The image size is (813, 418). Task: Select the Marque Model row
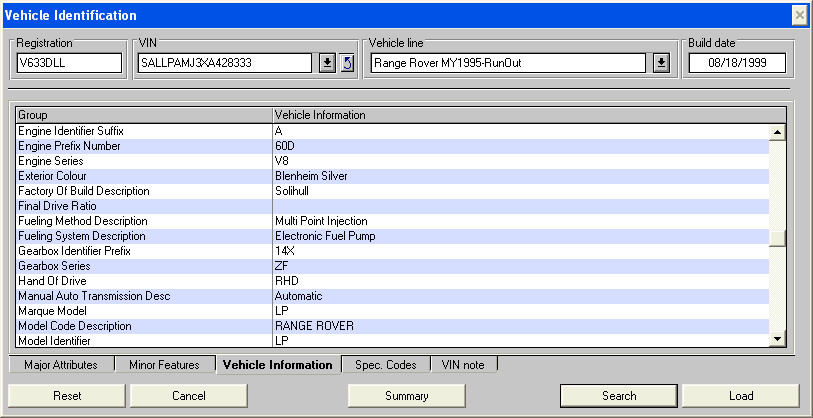[x=393, y=312]
